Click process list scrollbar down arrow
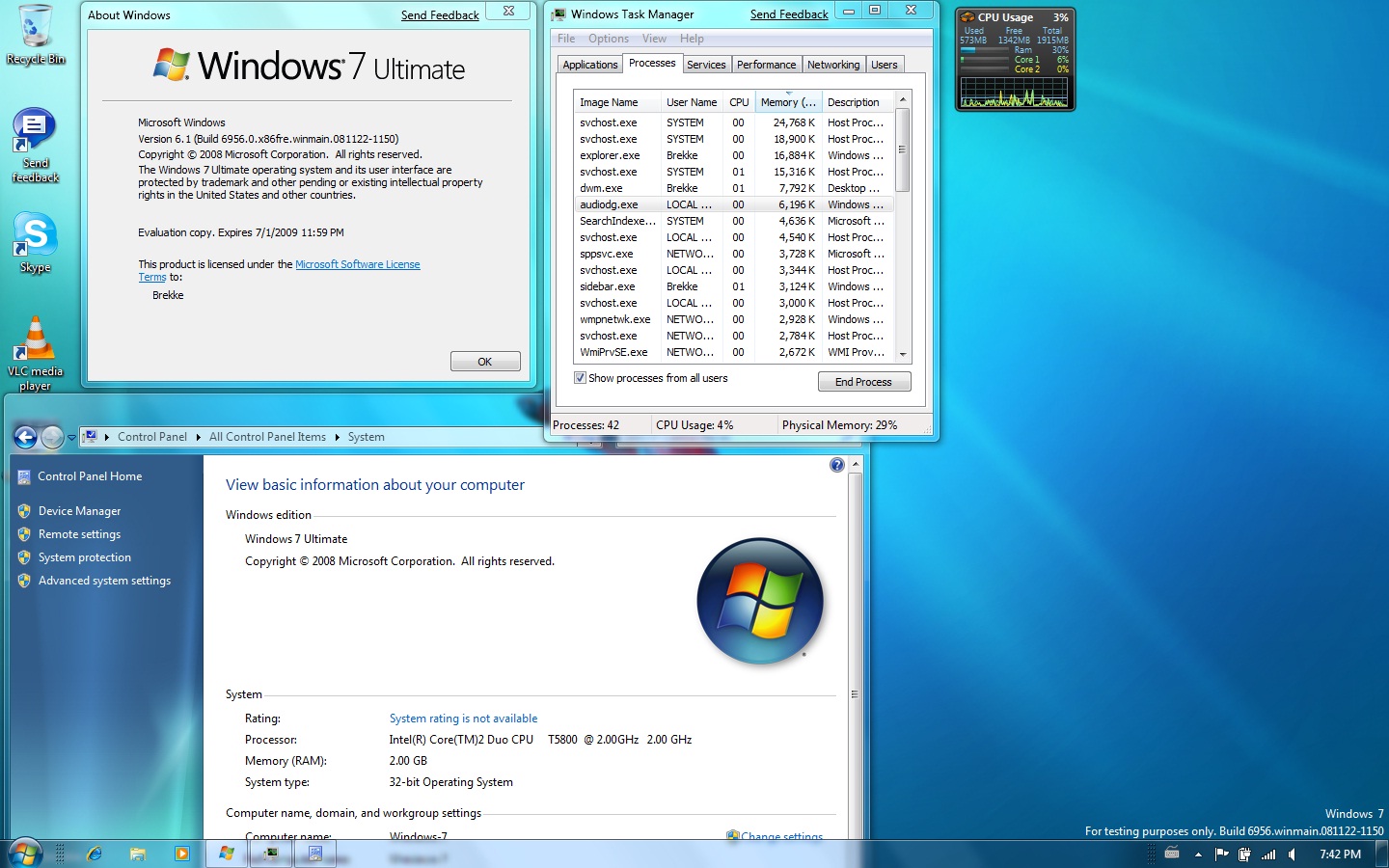 pos(903,354)
